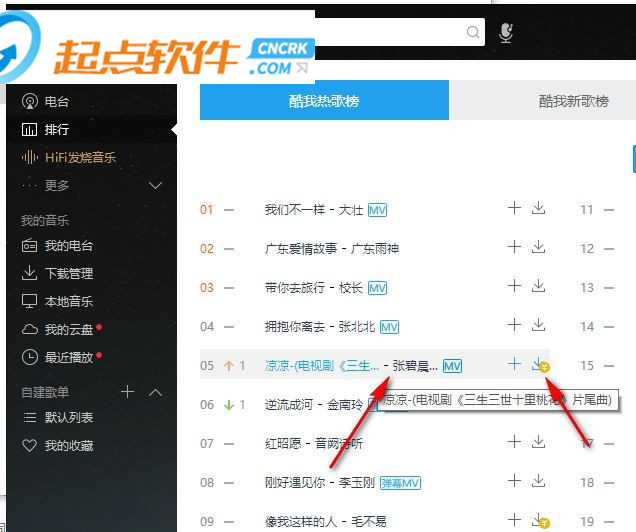Open MV for 凉凉
This screenshot has height=532, width=636.
452,366
